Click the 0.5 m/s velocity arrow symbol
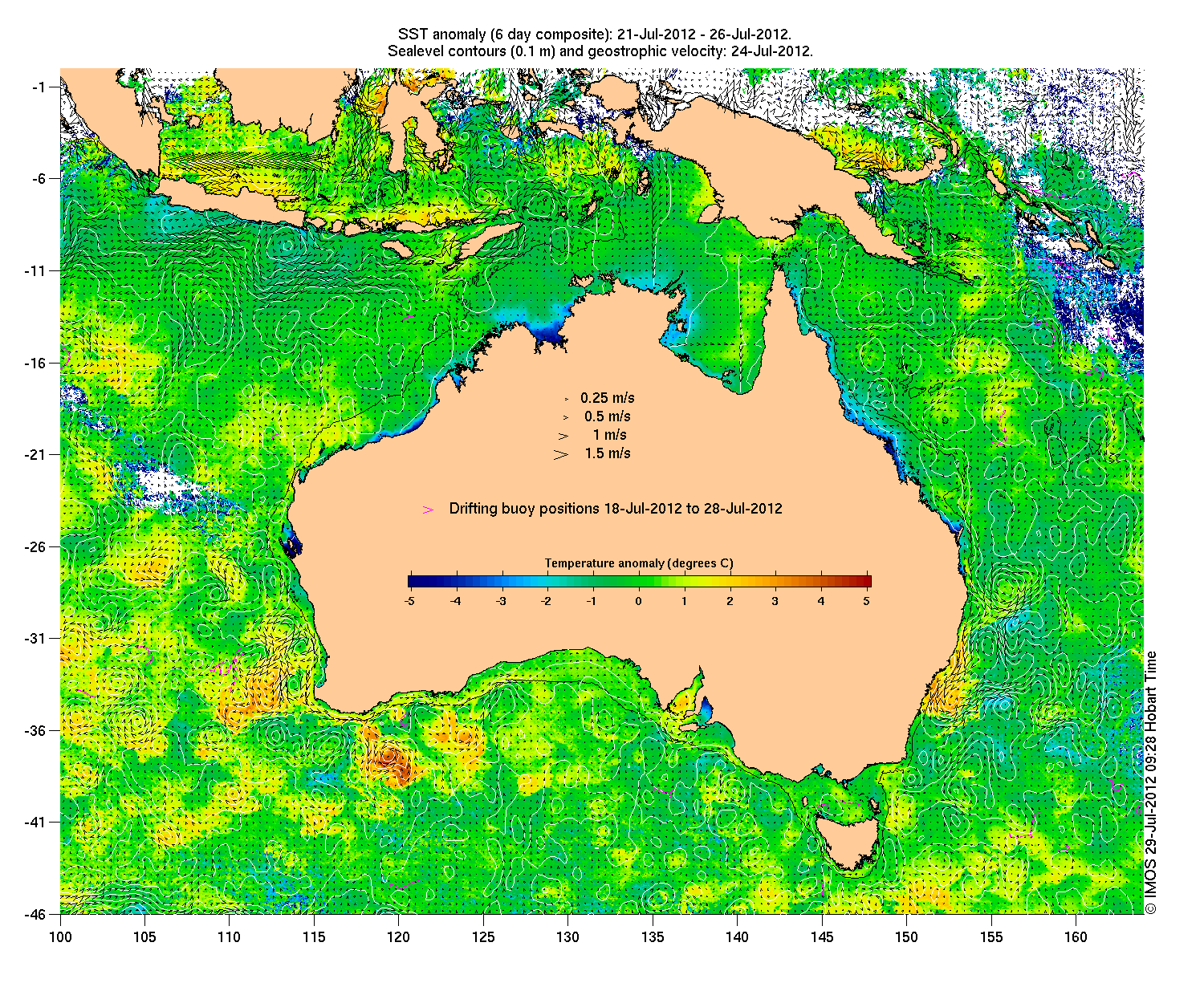The height and width of the screenshot is (983, 1204). tap(566, 417)
